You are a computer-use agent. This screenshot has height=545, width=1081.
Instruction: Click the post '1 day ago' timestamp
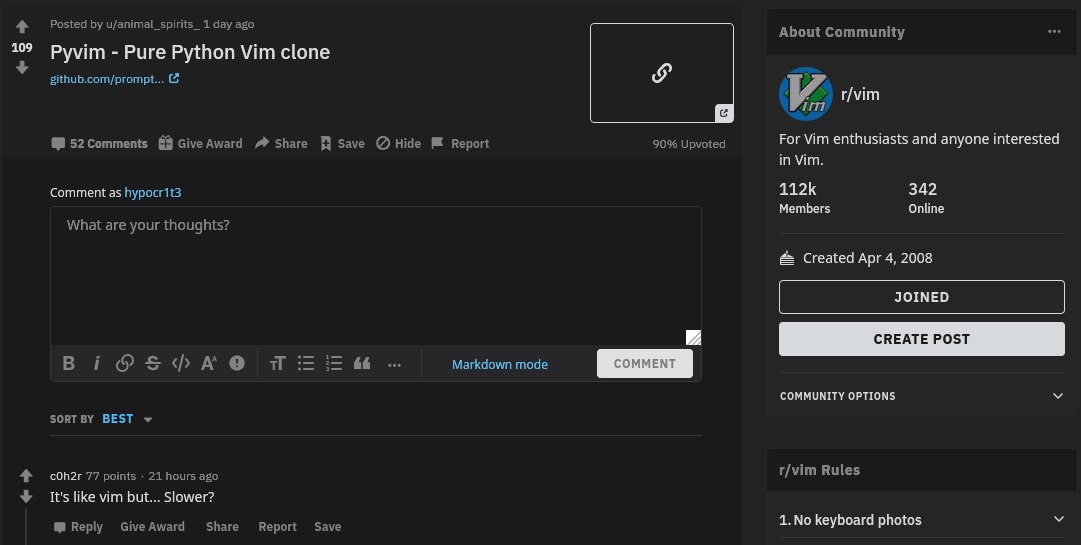click(x=228, y=24)
